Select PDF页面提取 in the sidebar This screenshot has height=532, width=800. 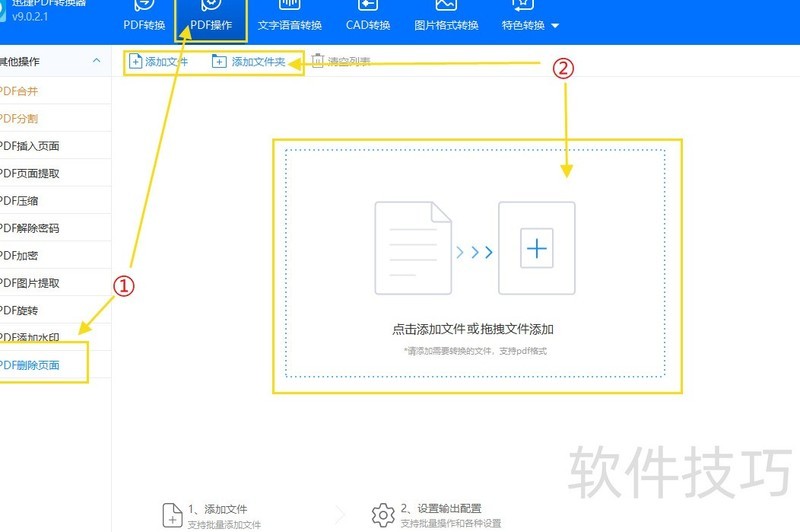pyautogui.click(x=55, y=173)
